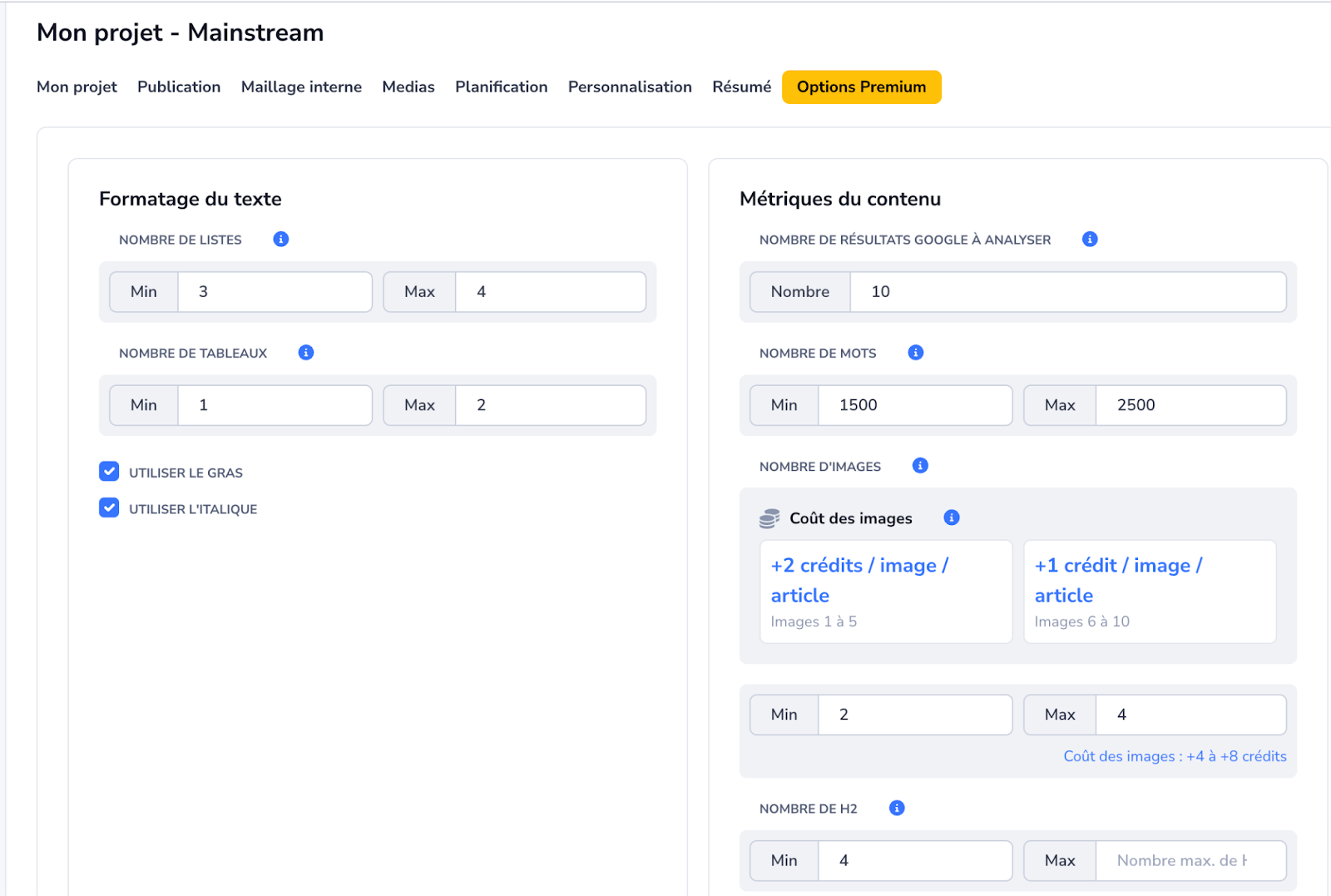Screen dimensions: 1331x896
Task: Click 'NOMBRE DE MOTS' label
Action: tap(818, 354)
